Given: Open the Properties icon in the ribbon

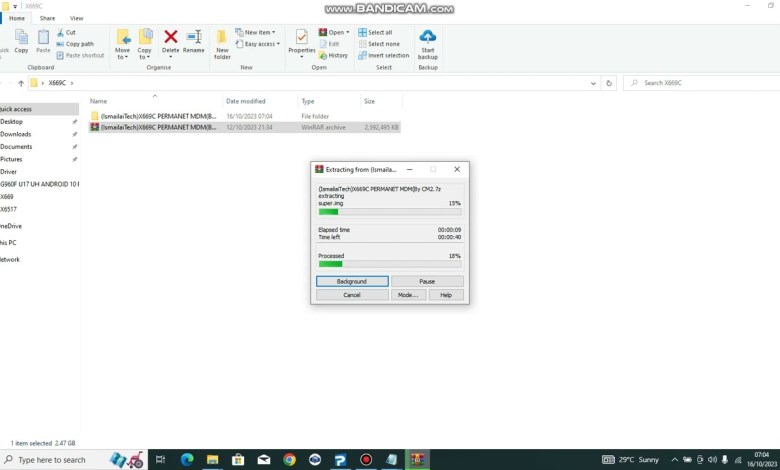Looking at the screenshot, I should (301, 40).
